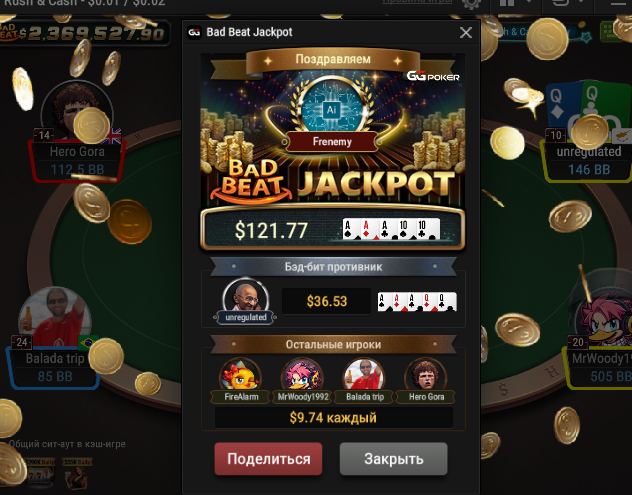Open the slot machine Daily promo icon
The width and height of the screenshot is (632, 495).
(x=39, y=472)
